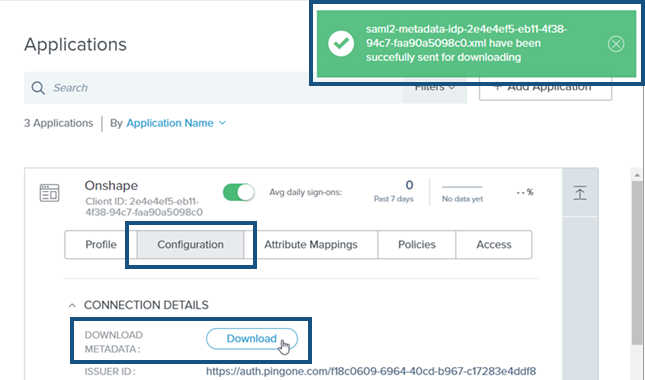The height and width of the screenshot is (380, 645).
Task: Click the '3 Applications' count text
Action: 58,123
